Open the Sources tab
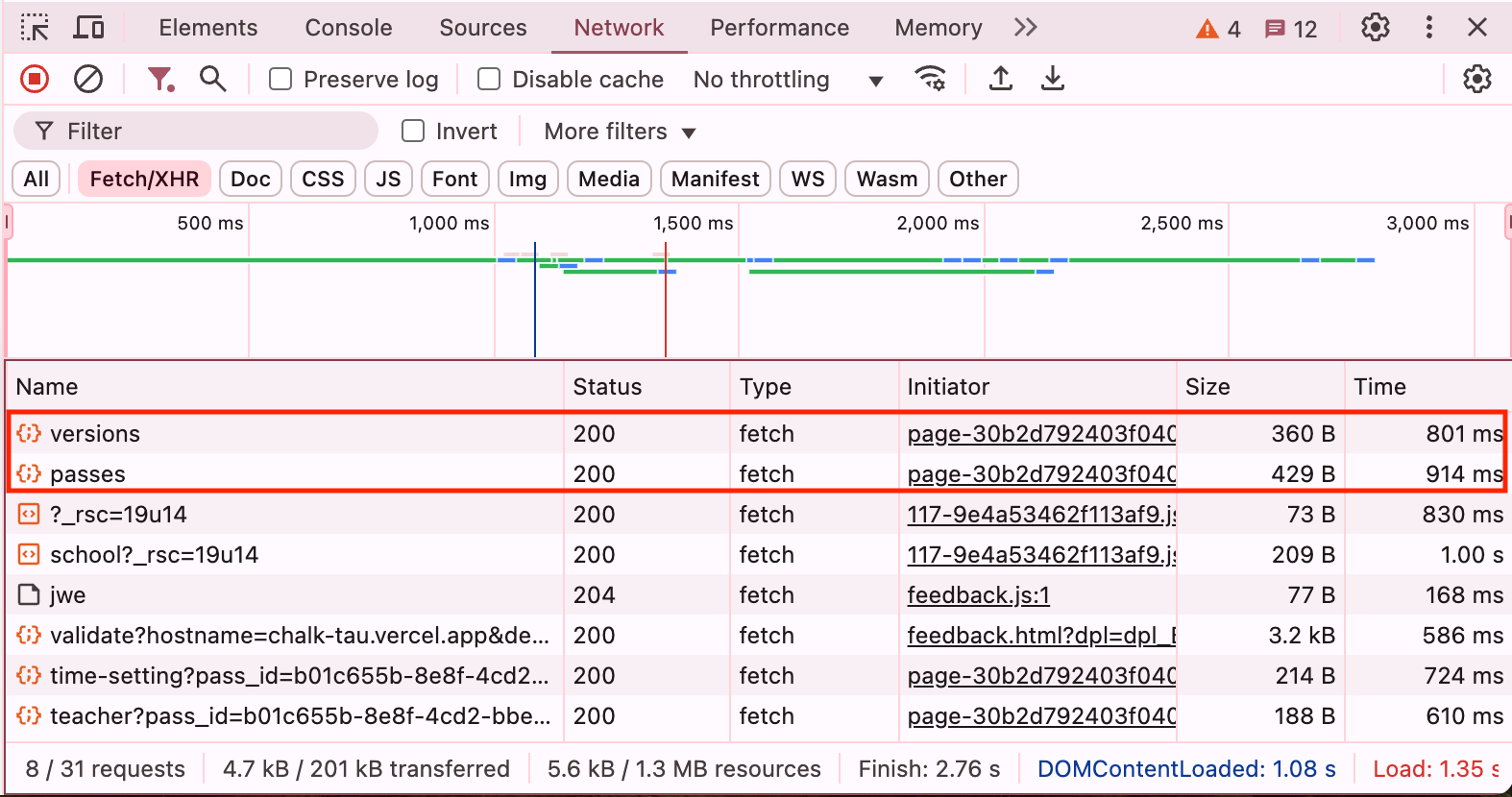Screen dimensions: 1512x797 (x=483, y=28)
